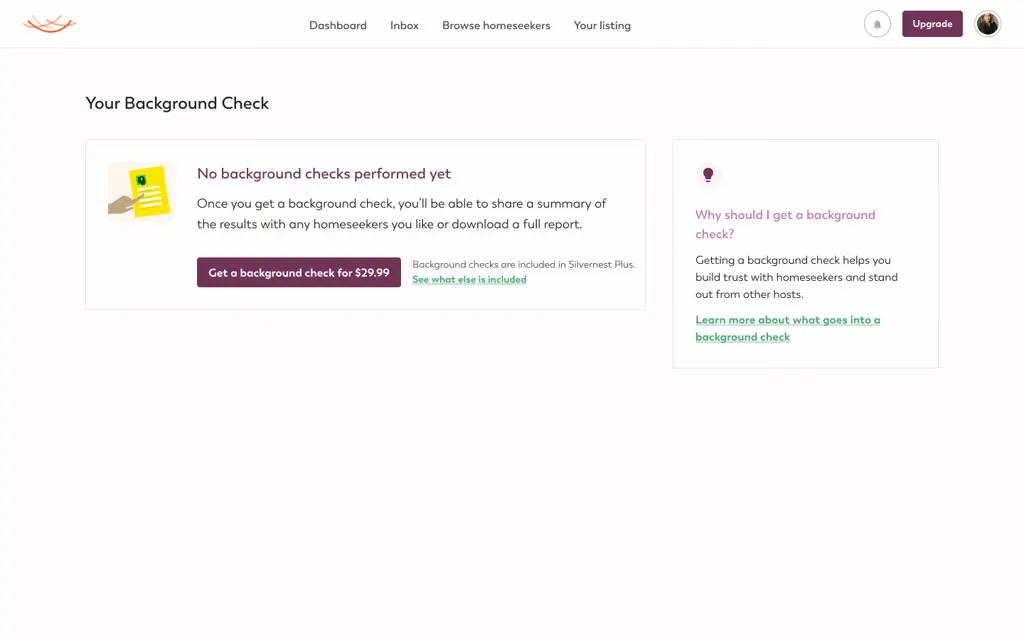Click the lightbulb tip icon
The width and height of the screenshot is (1024, 640).
pos(708,175)
